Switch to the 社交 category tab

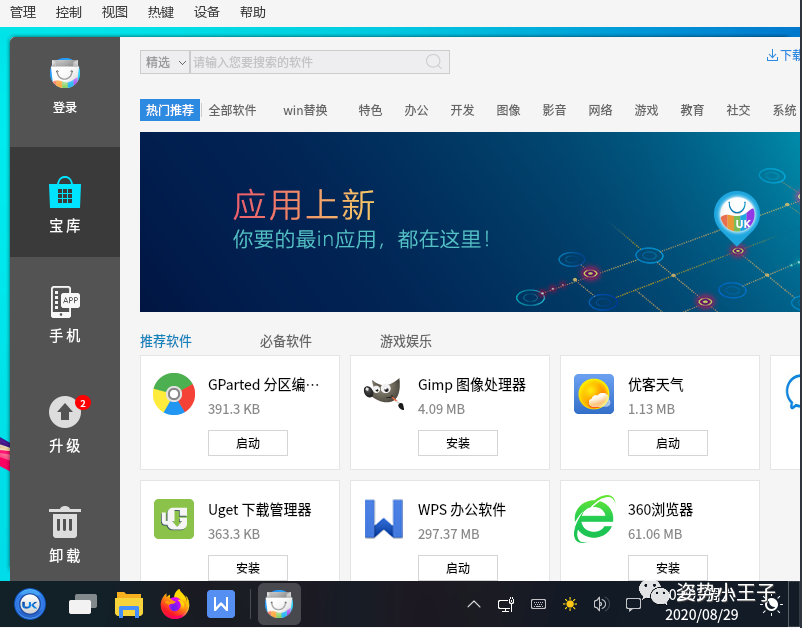(739, 110)
